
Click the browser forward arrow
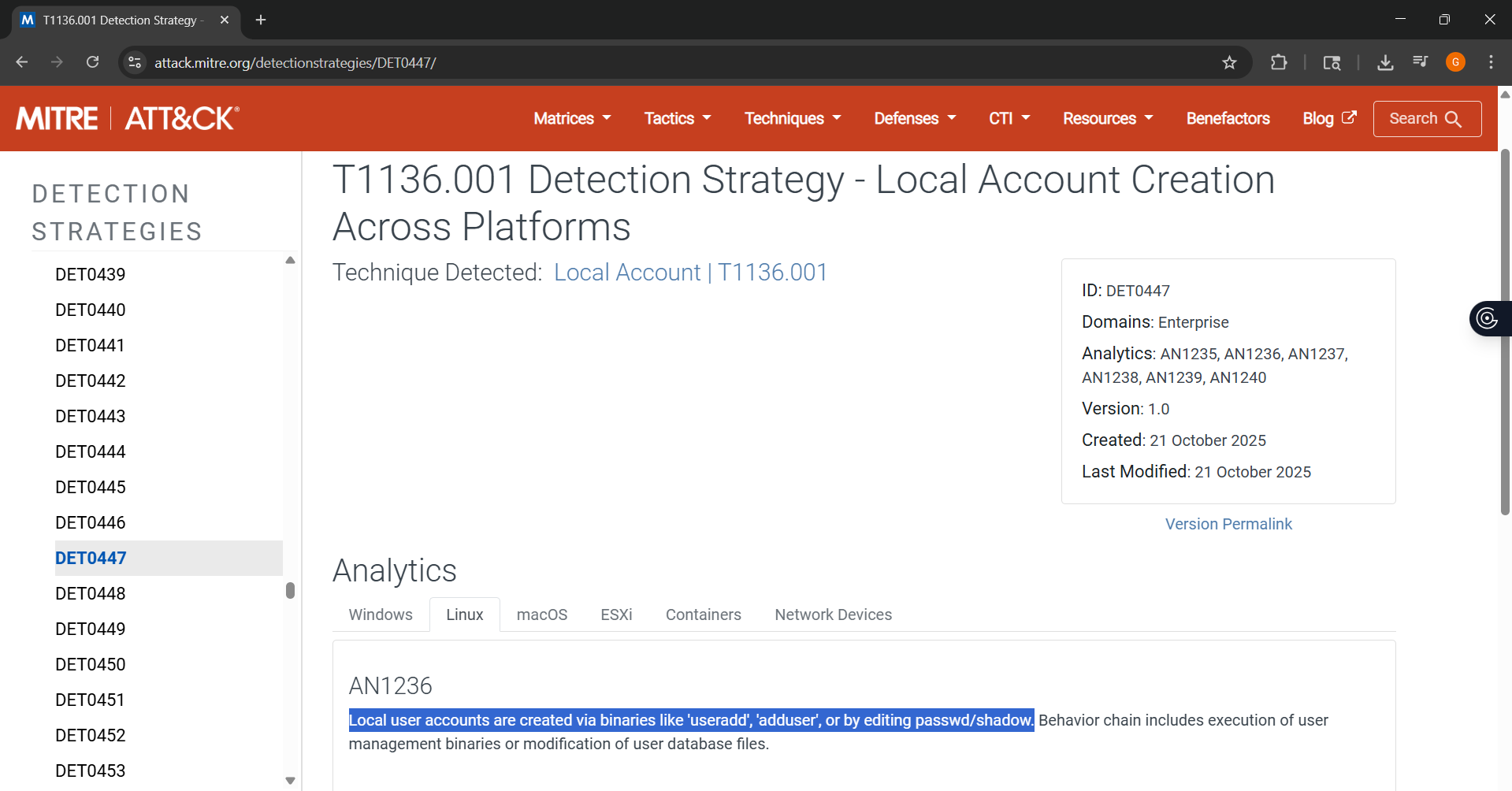tap(57, 62)
